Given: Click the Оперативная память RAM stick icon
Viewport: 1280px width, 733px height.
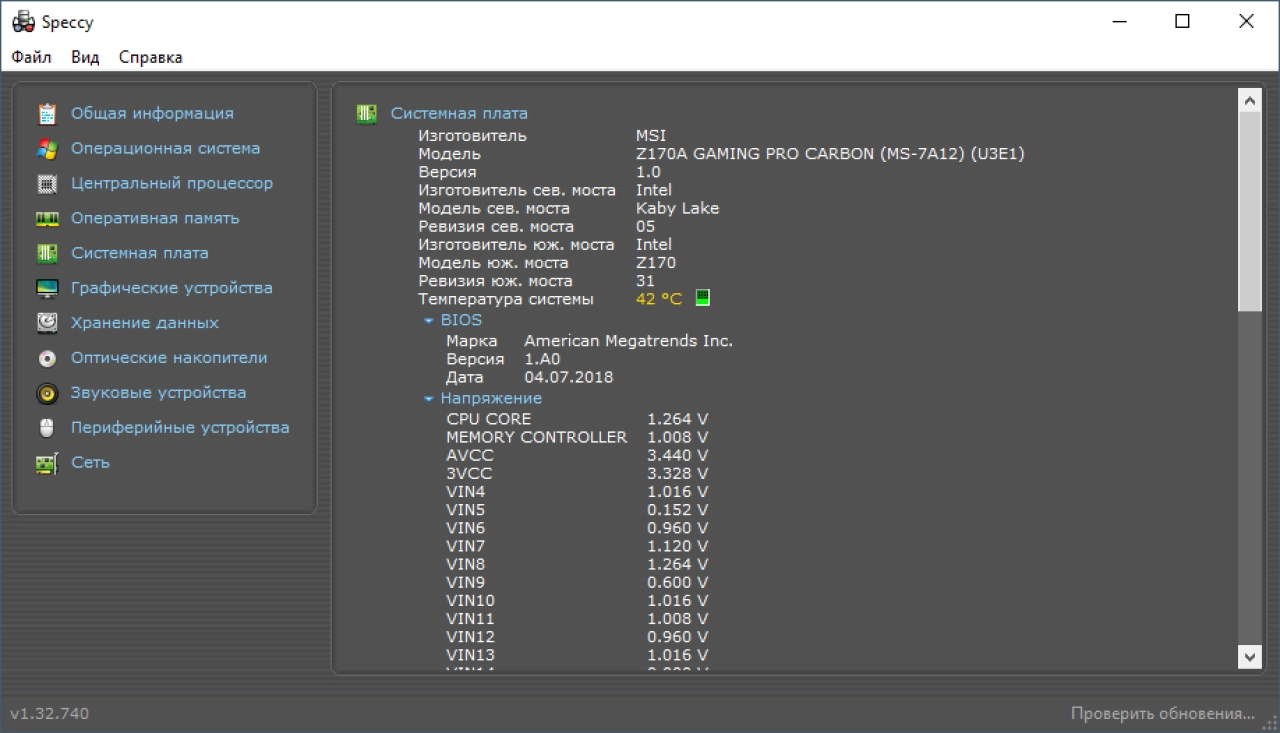Looking at the screenshot, I should tap(47, 218).
